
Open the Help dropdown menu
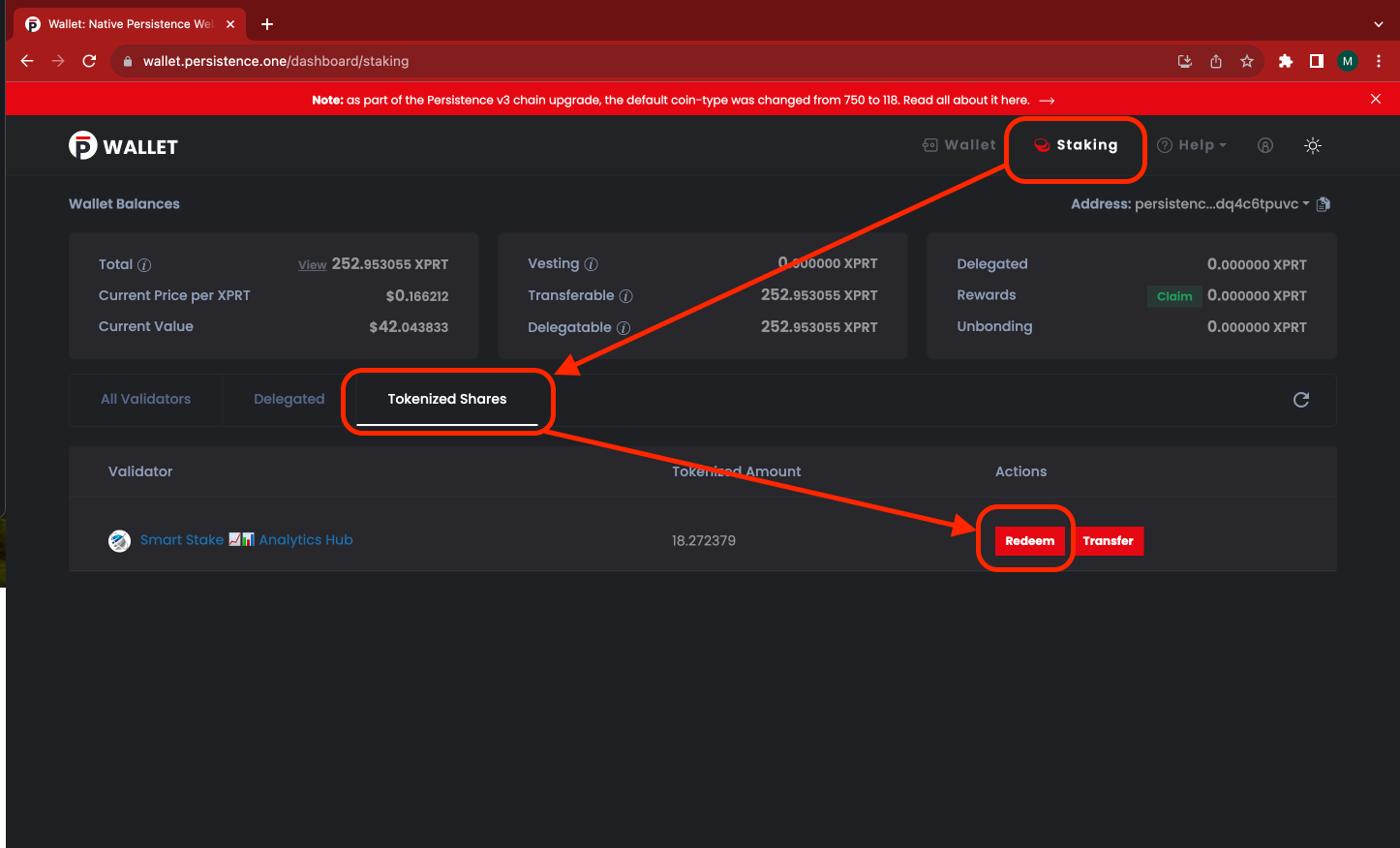[x=1192, y=145]
